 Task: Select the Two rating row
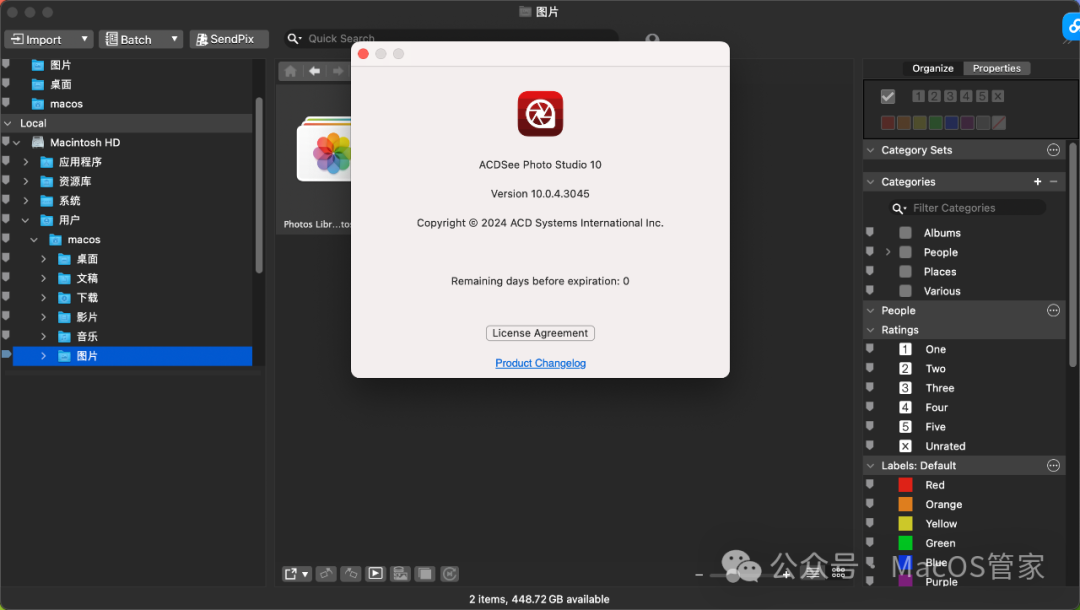(x=964, y=368)
